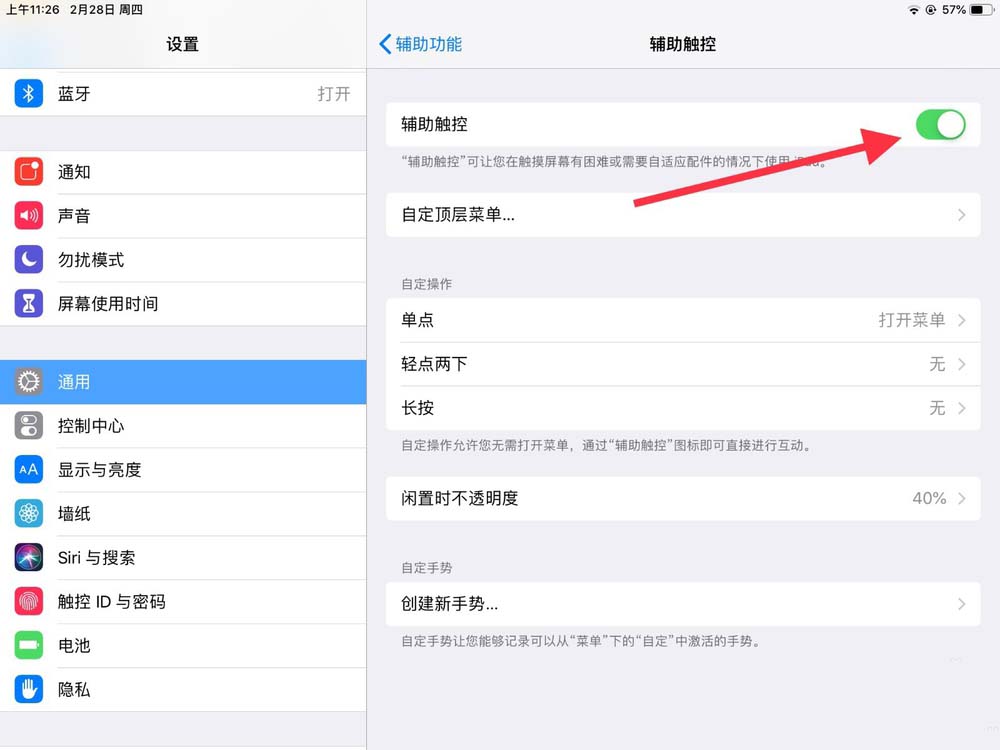Adjust 闲置时不透明度 40% setting

[x=682, y=498]
